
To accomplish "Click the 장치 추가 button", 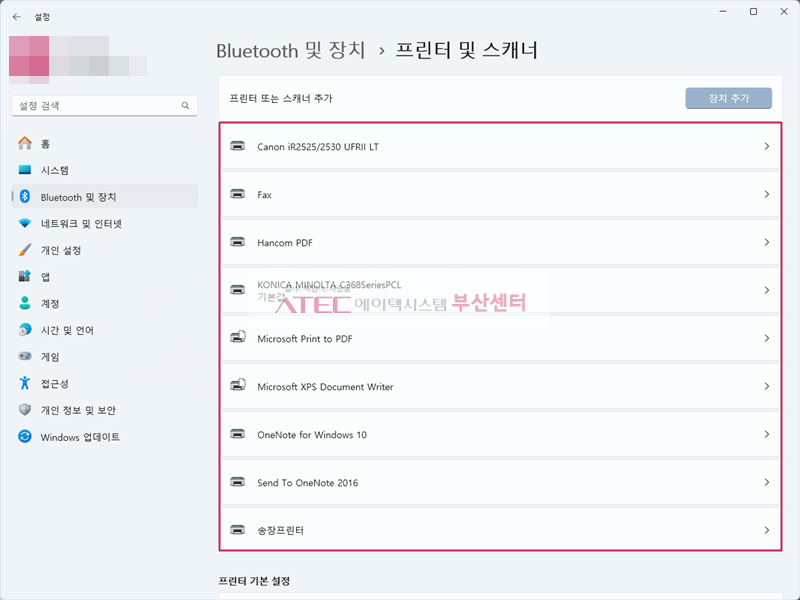I will 728,98.
